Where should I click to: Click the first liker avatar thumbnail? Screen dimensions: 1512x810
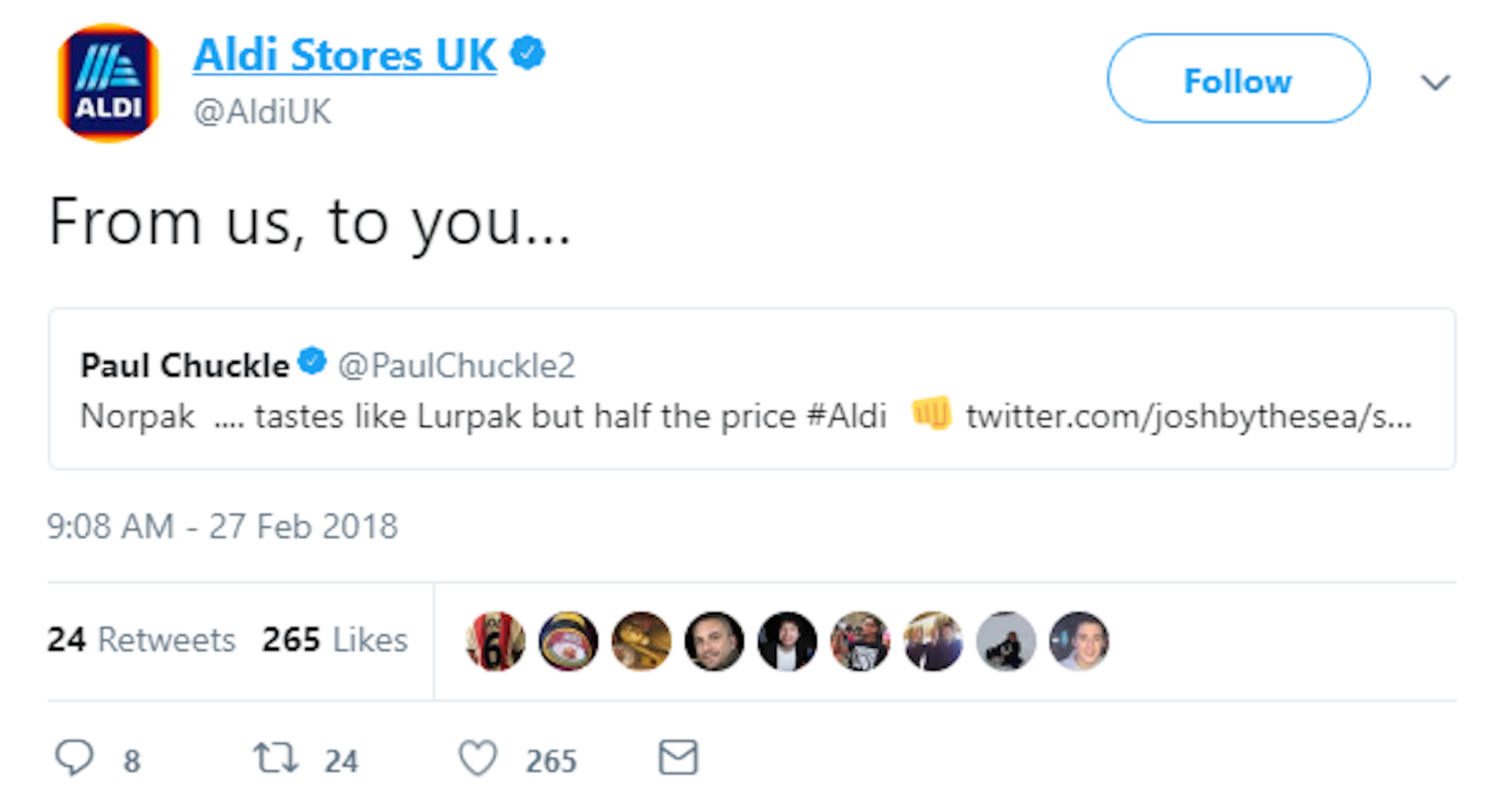(x=495, y=641)
